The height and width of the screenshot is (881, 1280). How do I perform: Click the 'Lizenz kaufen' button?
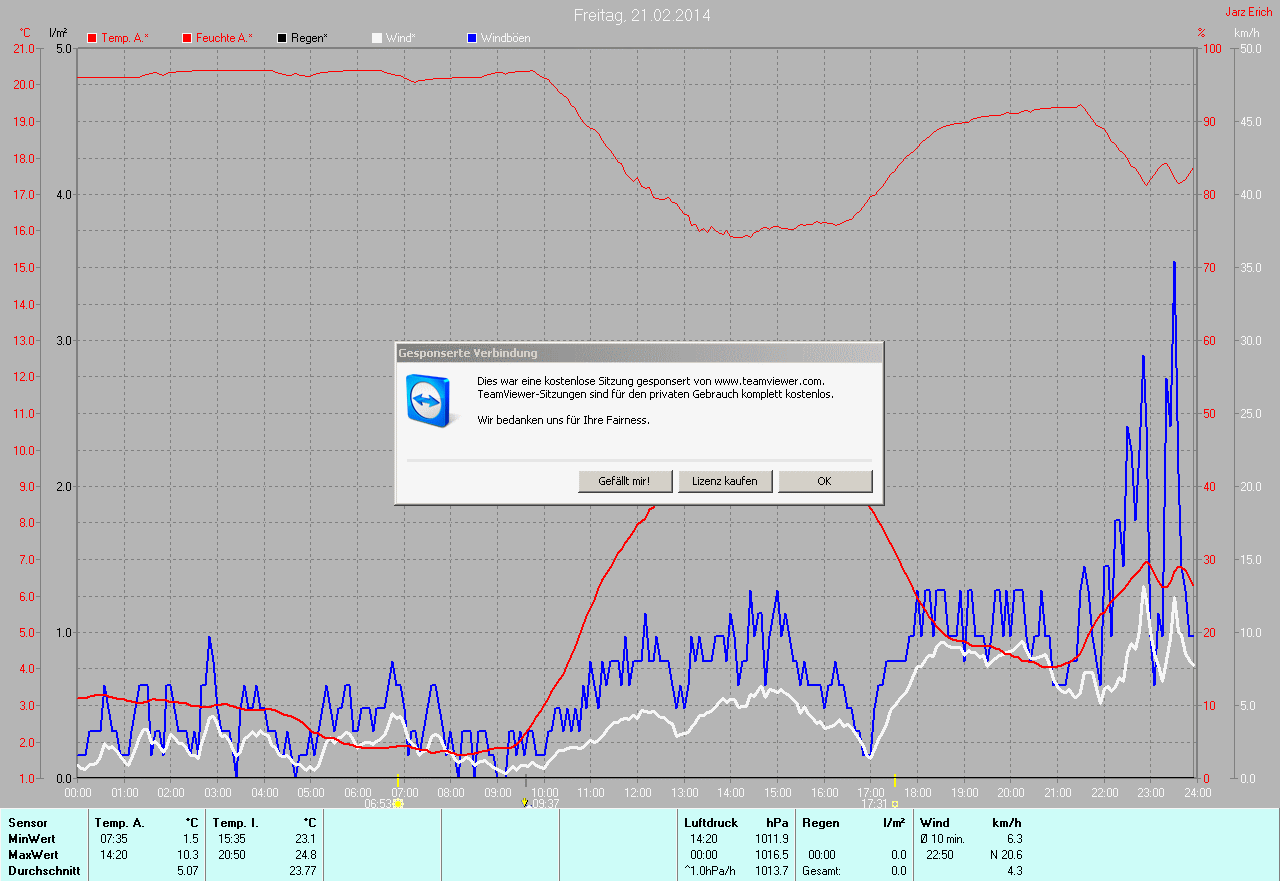(x=725, y=481)
